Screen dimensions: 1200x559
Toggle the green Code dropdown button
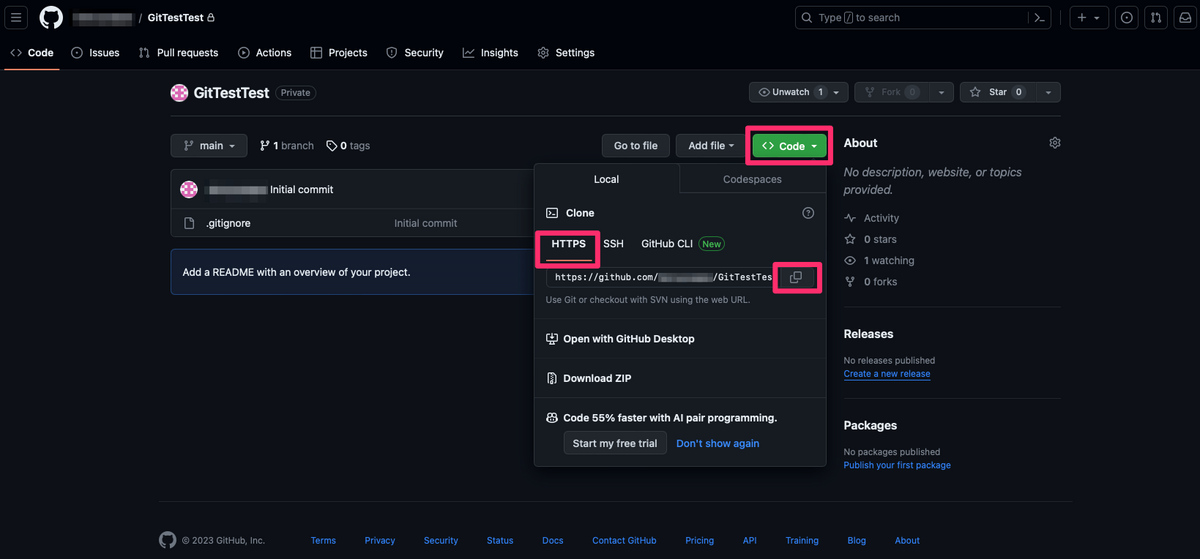pyautogui.click(x=790, y=146)
